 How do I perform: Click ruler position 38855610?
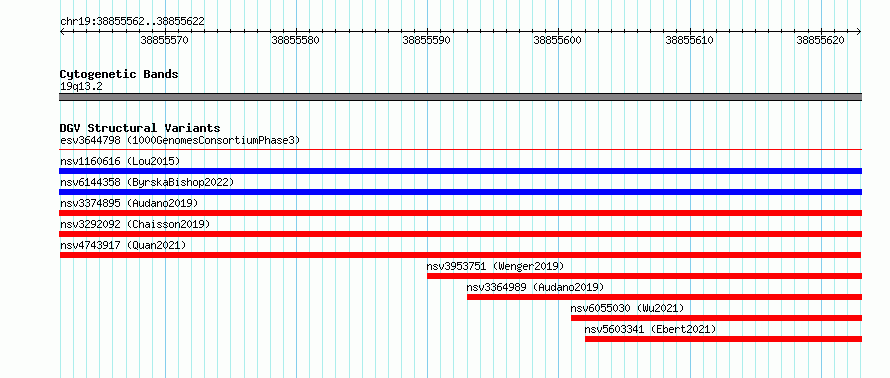pyautogui.click(x=690, y=40)
